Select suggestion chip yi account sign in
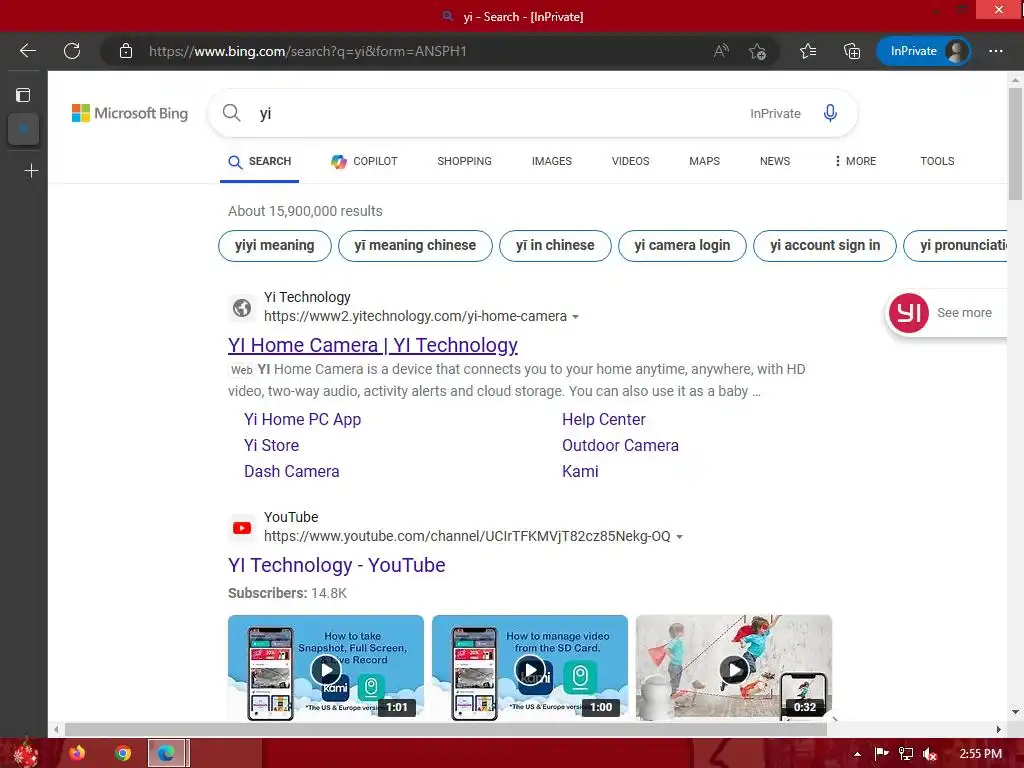This screenshot has height=768, width=1024. [825, 246]
